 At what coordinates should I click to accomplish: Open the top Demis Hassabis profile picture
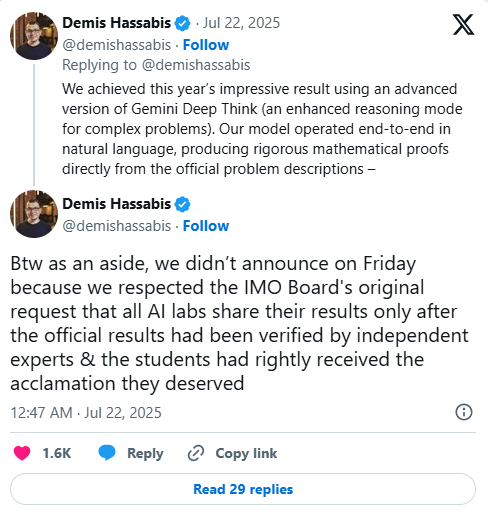click(34, 36)
